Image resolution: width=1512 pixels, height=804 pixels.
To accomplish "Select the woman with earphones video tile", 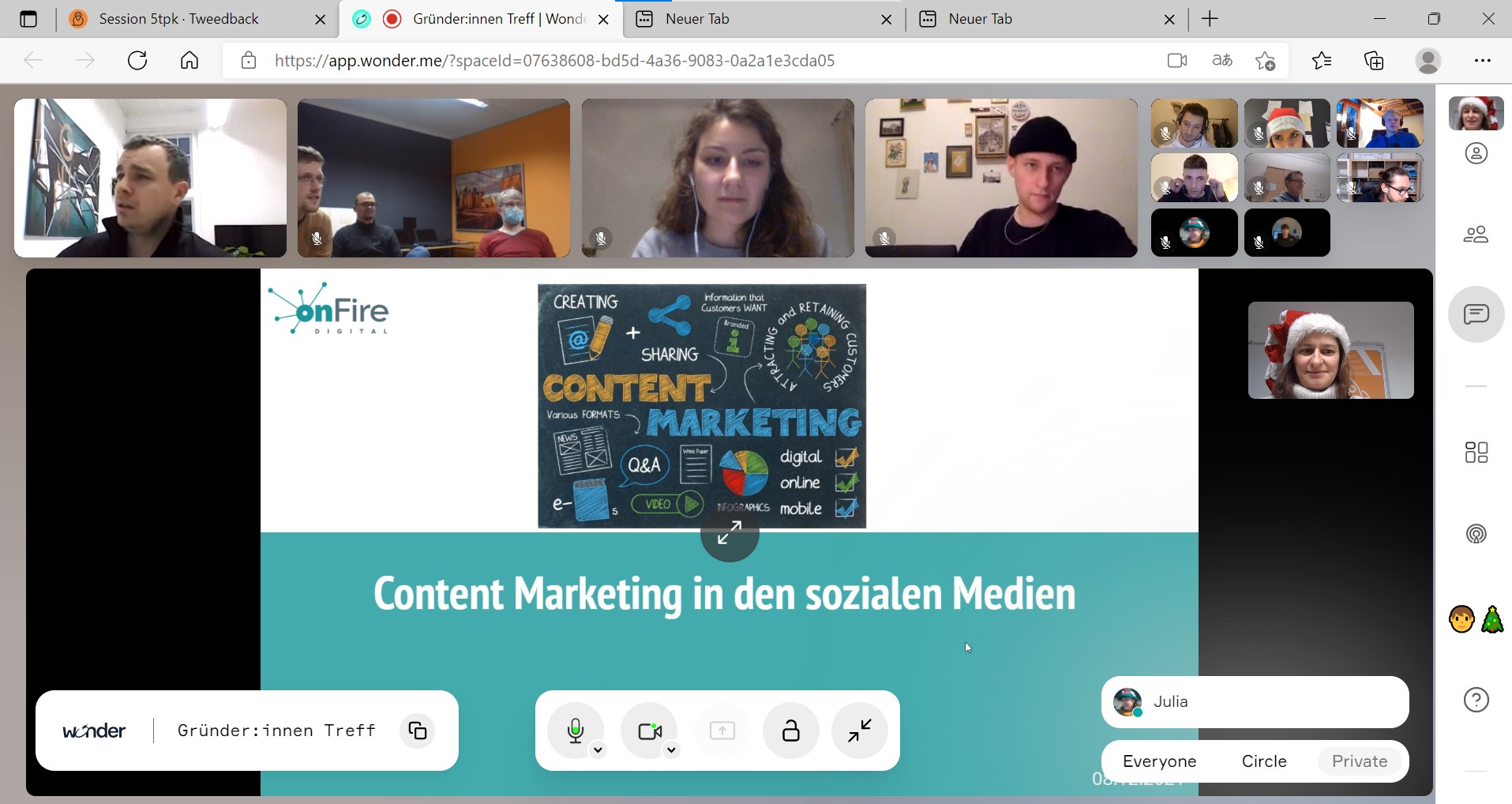I will click(x=718, y=178).
